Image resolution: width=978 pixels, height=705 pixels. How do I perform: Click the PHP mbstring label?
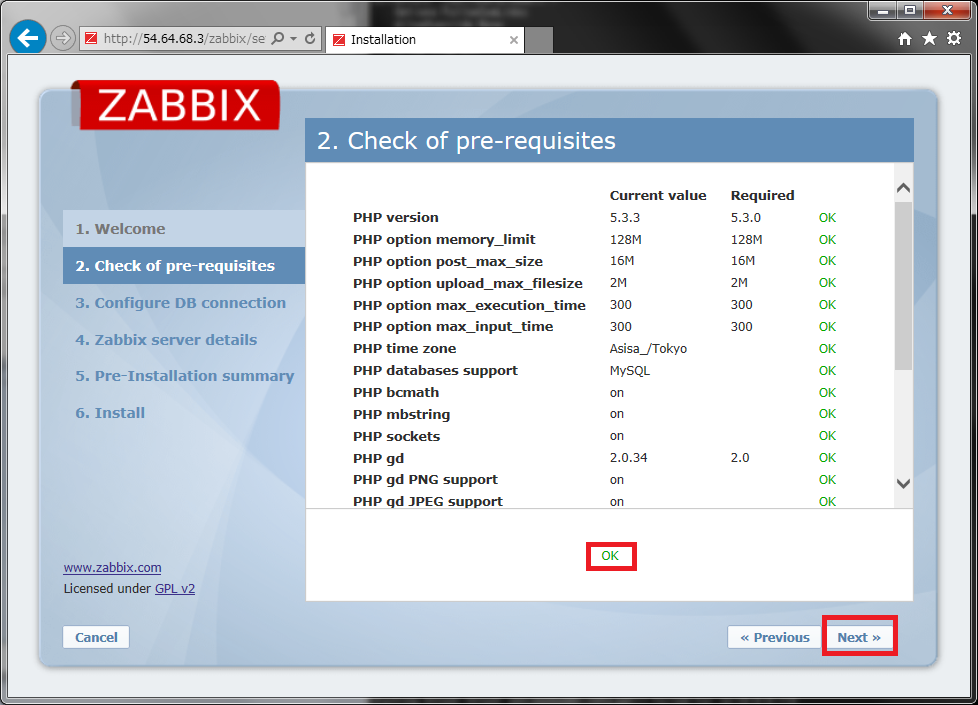[401, 414]
